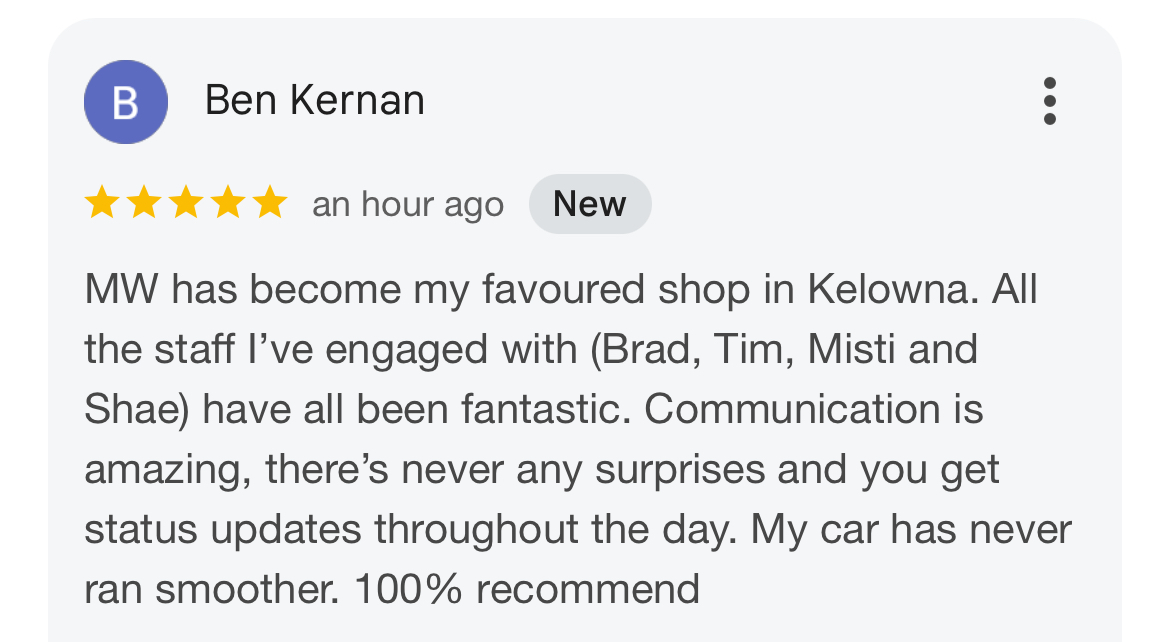Screen dimensions: 1170x642
Task: Click the fifth yellow rating star
Action: pos(269,204)
